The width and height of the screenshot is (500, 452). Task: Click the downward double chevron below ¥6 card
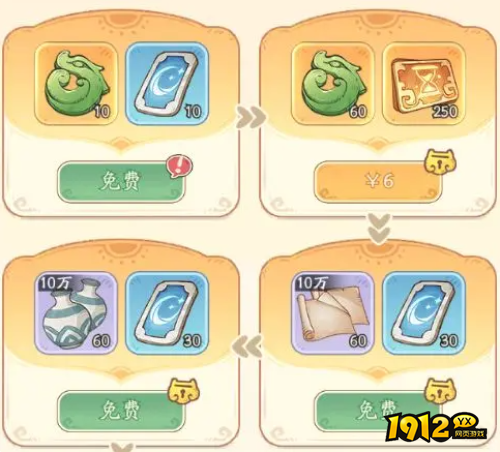pos(379,228)
